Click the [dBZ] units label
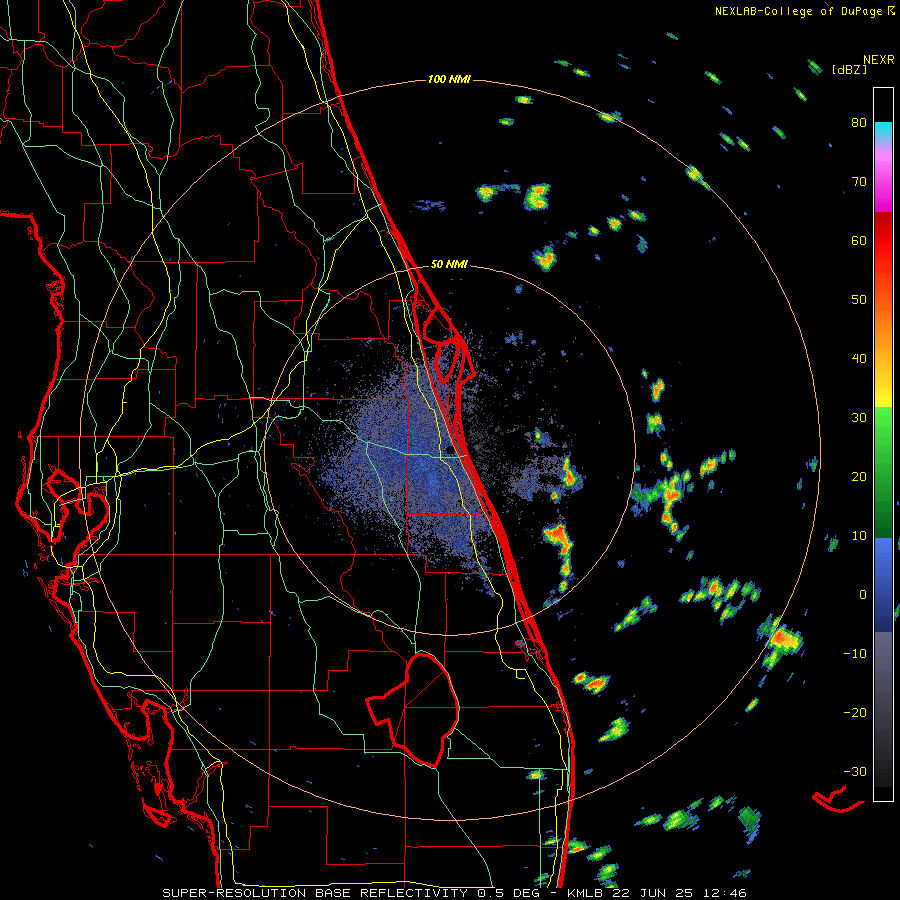The image size is (900, 900). pos(849,69)
